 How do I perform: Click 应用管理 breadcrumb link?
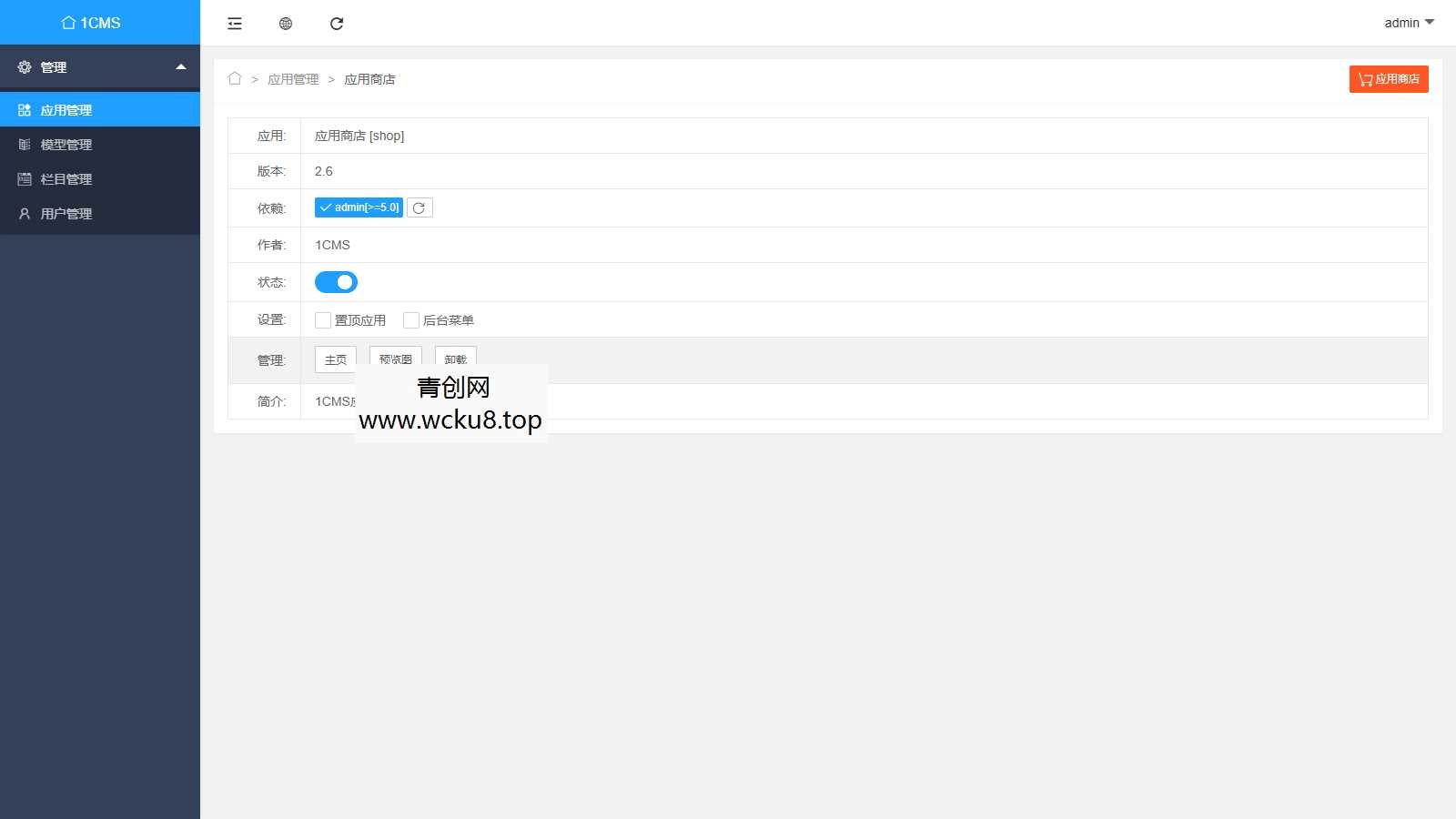click(293, 79)
